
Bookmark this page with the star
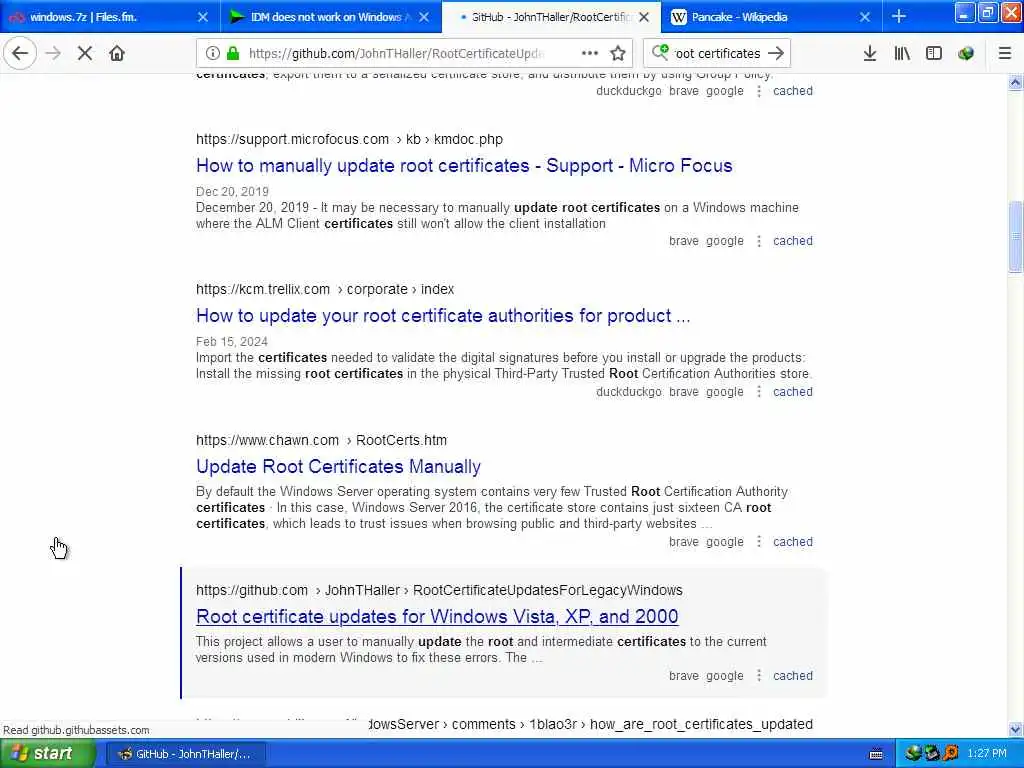coord(618,54)
